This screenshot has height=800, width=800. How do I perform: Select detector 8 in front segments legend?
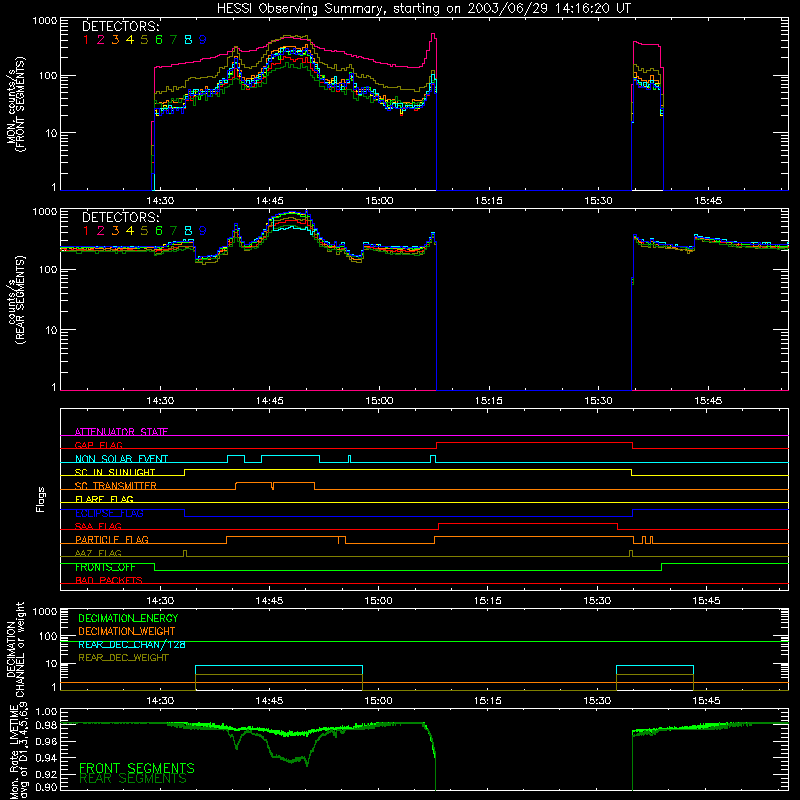(x=188, y=40)
